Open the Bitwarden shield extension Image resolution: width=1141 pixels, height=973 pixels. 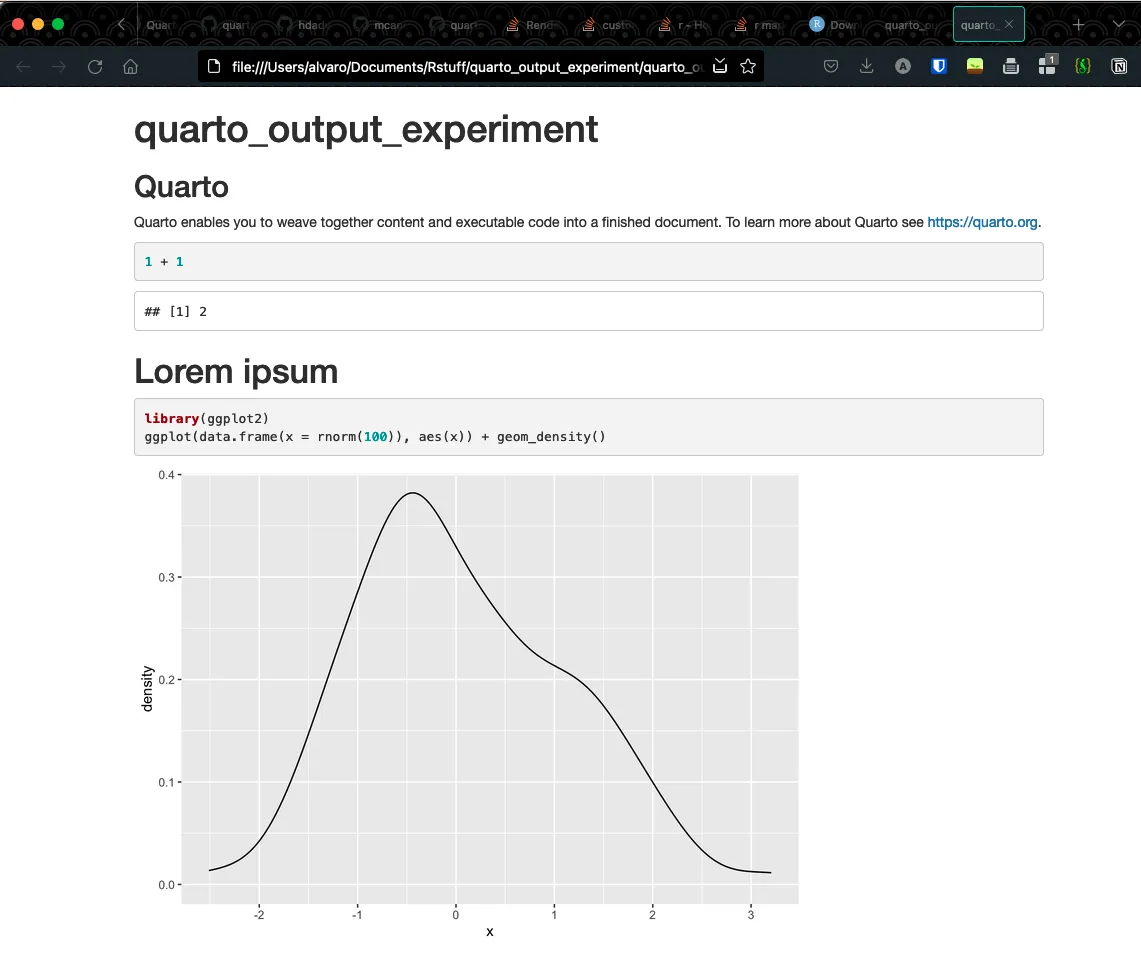tap(939, 67)
